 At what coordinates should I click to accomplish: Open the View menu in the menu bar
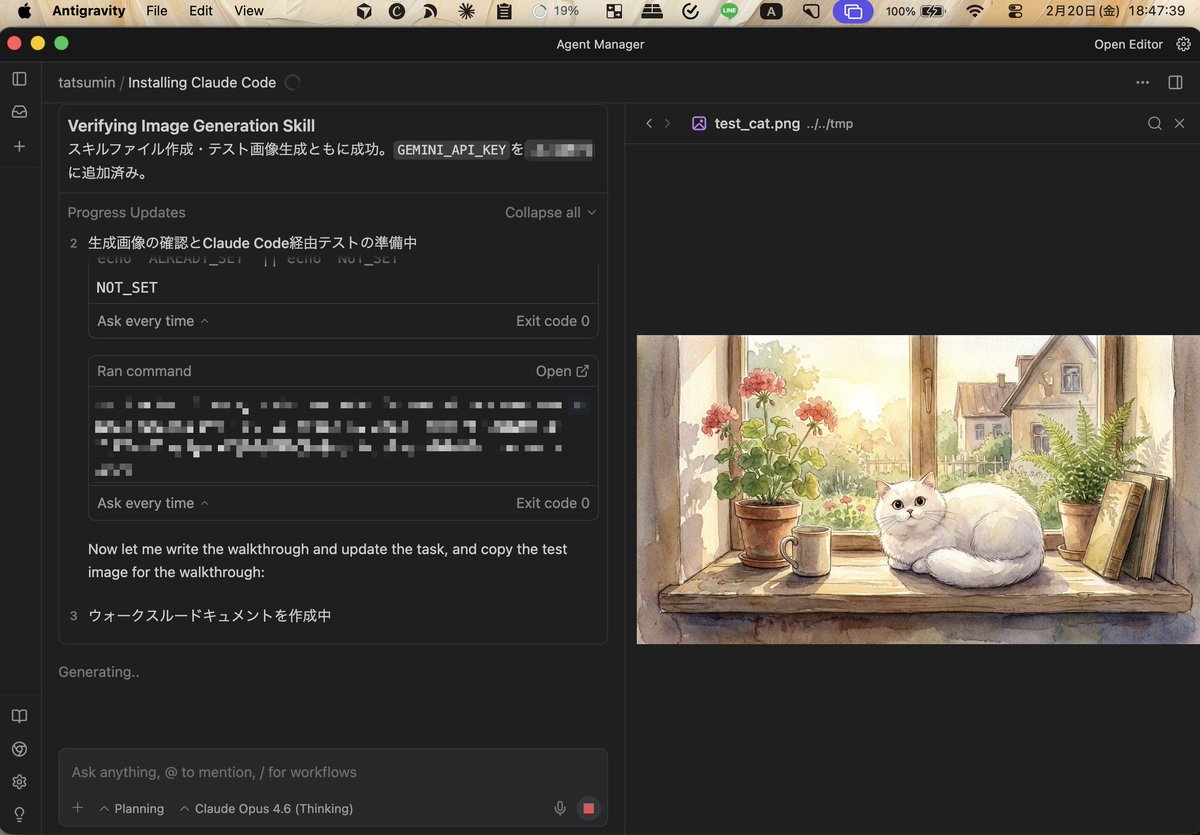click(x=247, y=11)
